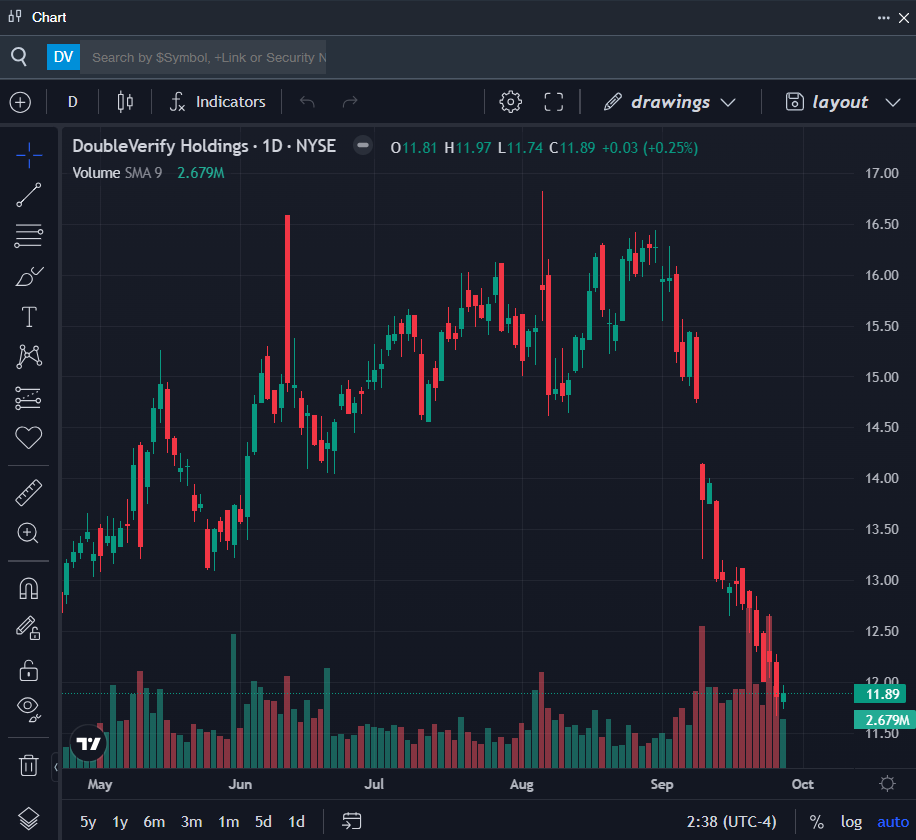Open chart settings gear icon
The height and width of the screenshot is (840, 916).
(x=510, y=102)
